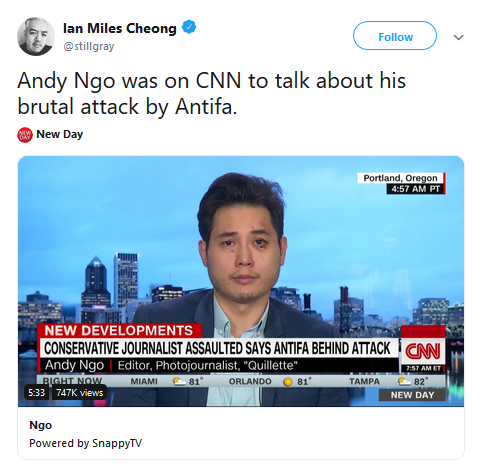The width and height of the screenshot is (489, 464).
Task: Click the 747K views counter
Action: (79, 393)
